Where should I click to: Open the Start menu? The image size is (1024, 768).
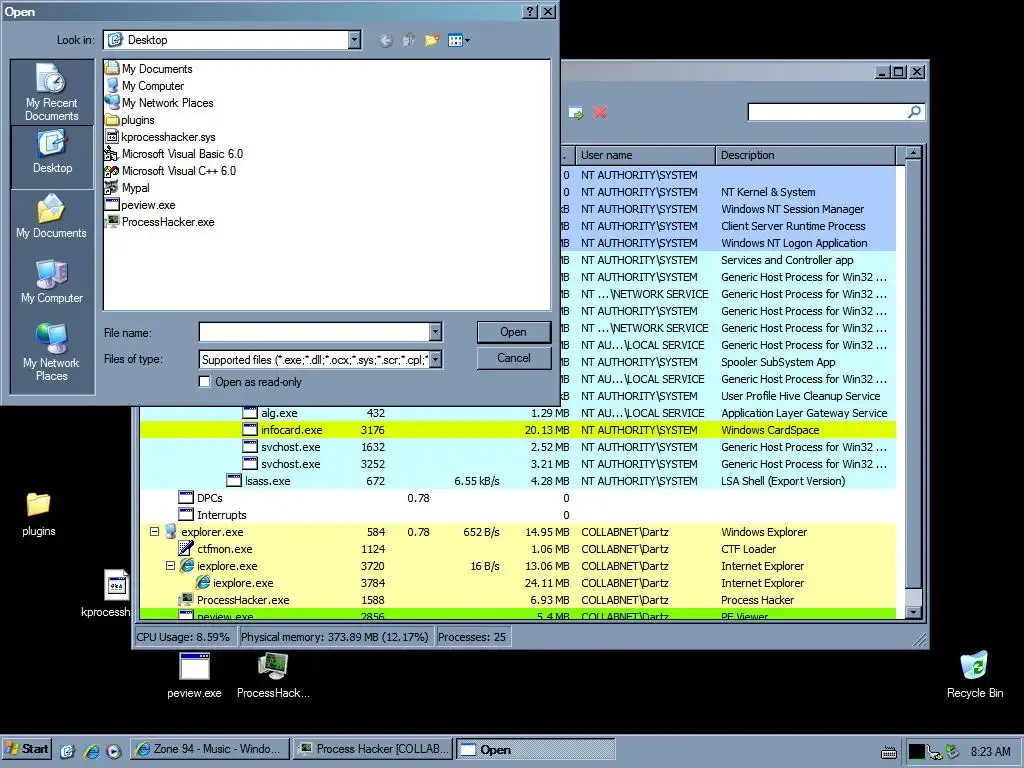pyautogui.click(x=27, y=749)
